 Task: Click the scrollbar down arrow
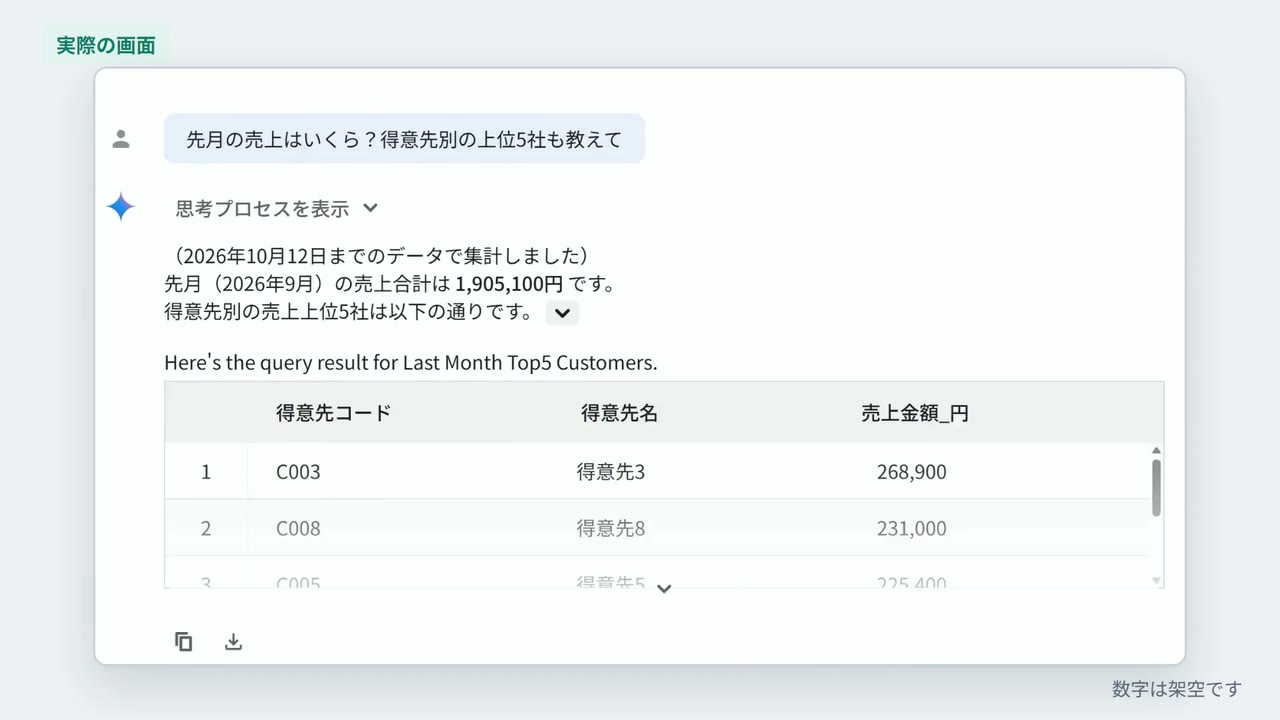tap(1157, 580)
